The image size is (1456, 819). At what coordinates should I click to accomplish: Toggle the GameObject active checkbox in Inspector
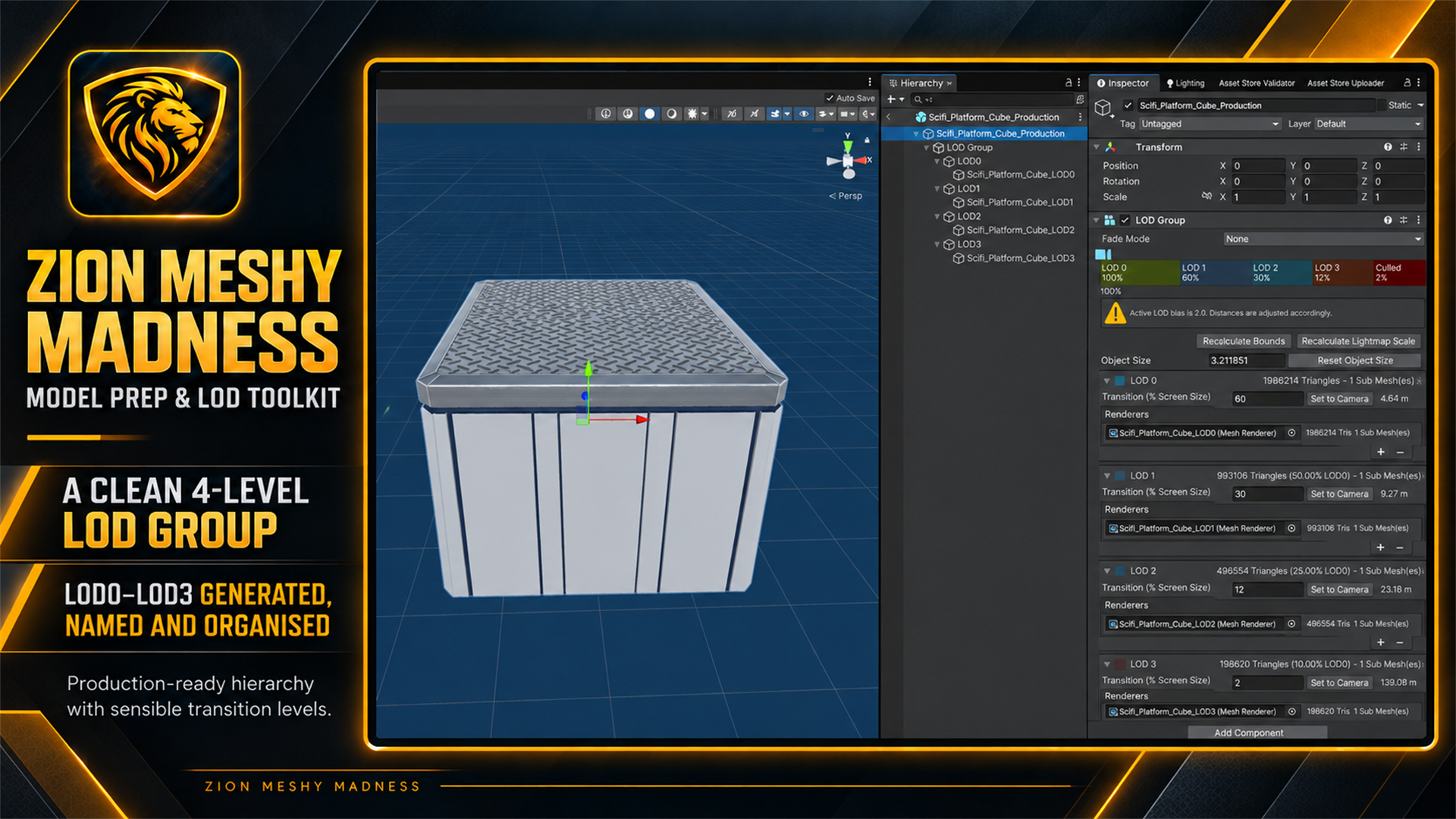pos(1128,105)
